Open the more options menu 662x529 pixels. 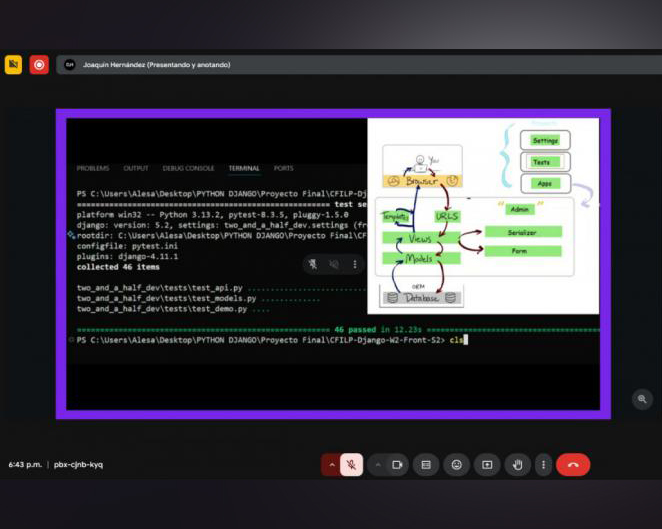coord(543,464)
